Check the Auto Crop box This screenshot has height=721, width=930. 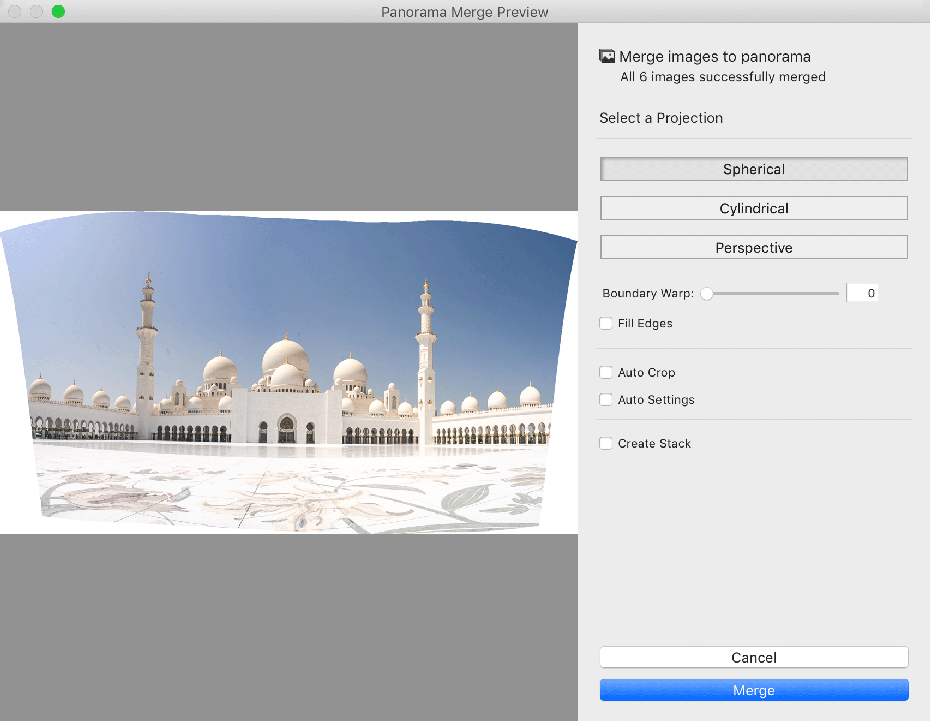[x=606, y=372]
